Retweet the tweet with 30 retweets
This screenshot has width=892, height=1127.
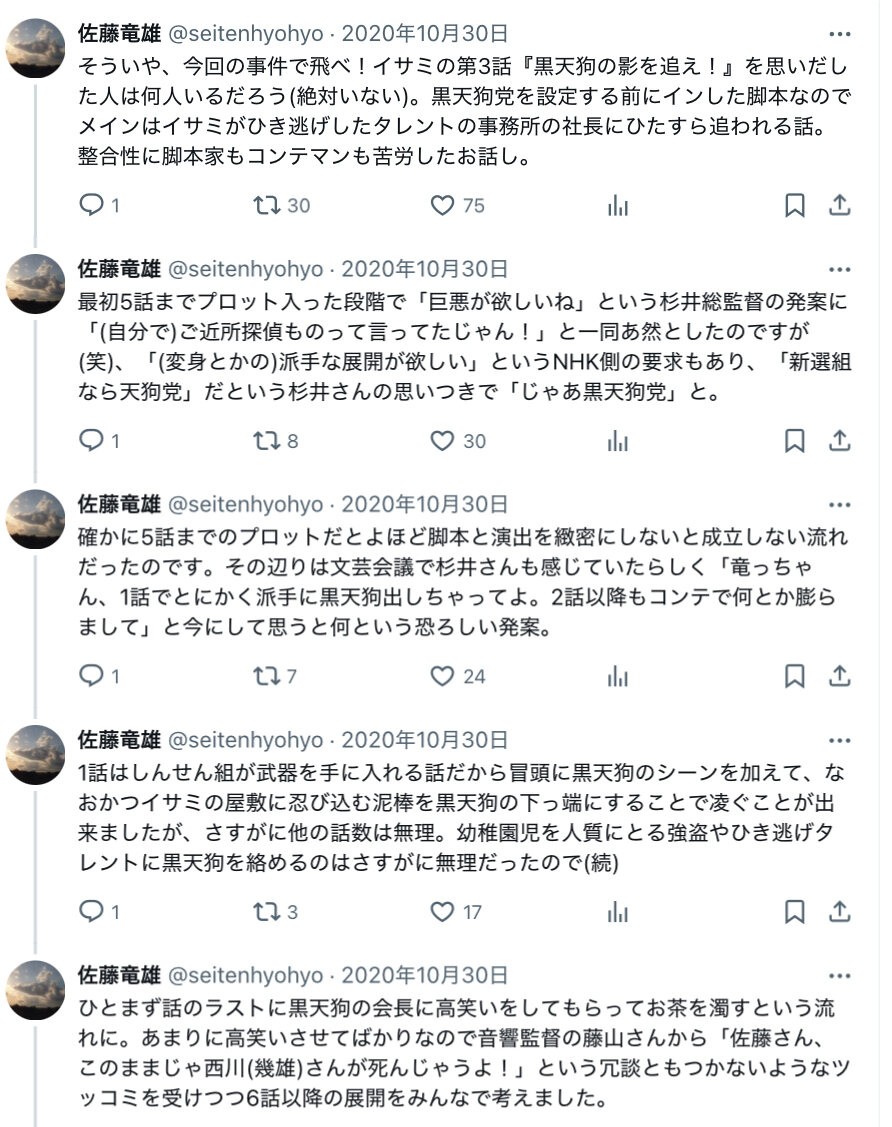pyautogui.click(x=266, y=206)
